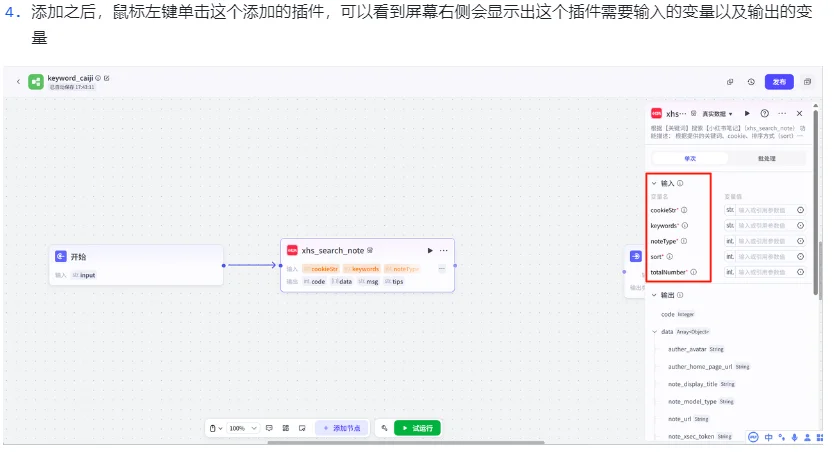Click info icon beside cookieStr

tap(684, 210)
